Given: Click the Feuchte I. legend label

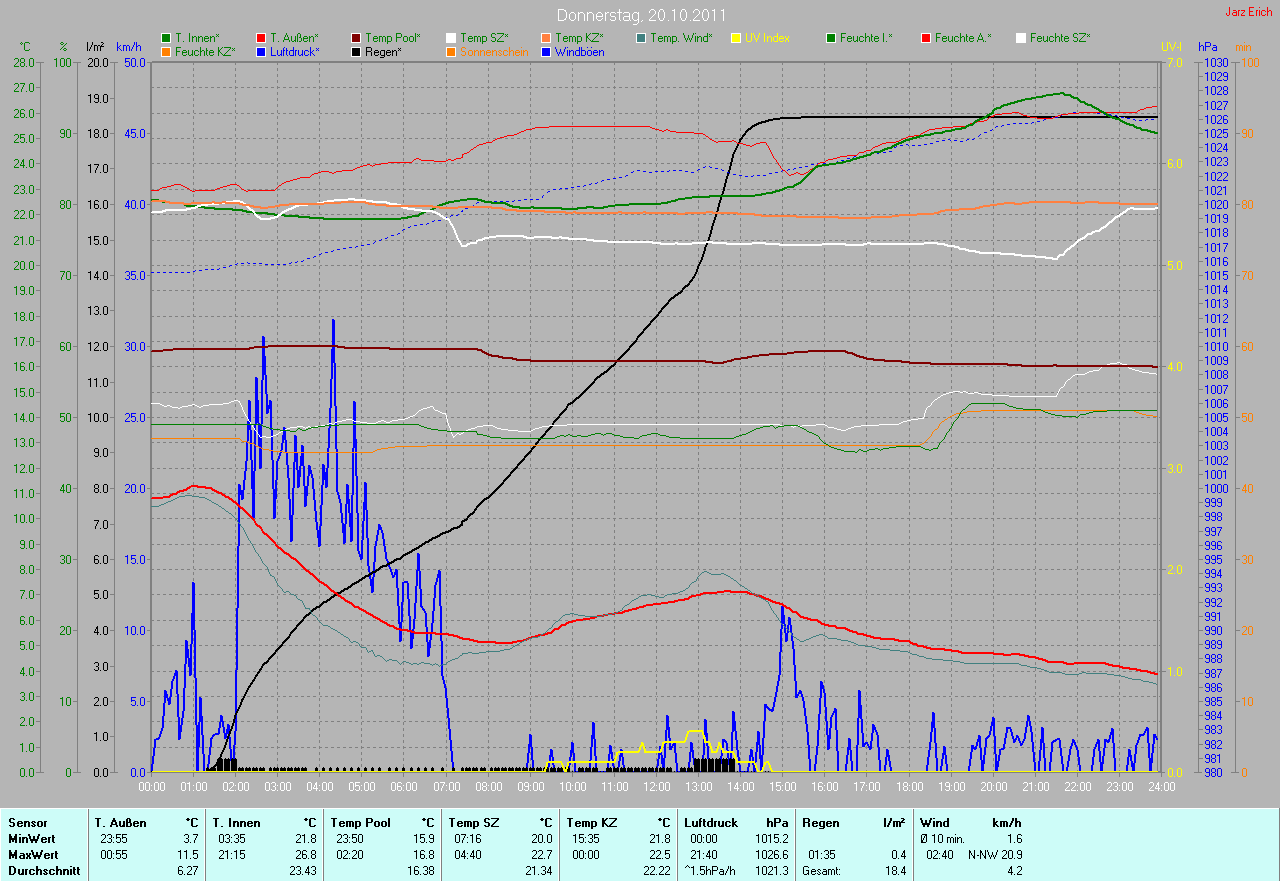Looking at the screenshot, I should (866, 38).
